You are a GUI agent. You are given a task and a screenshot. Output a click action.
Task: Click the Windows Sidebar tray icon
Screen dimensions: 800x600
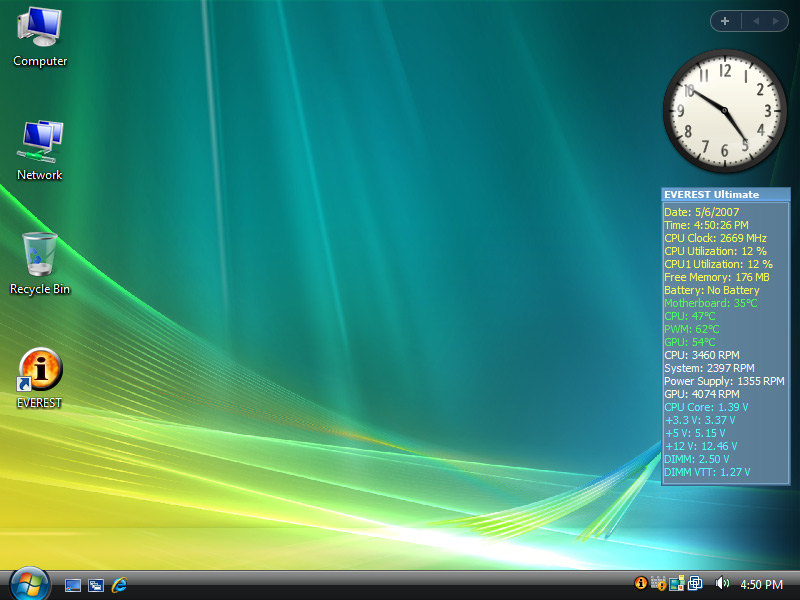click(676, 584)
